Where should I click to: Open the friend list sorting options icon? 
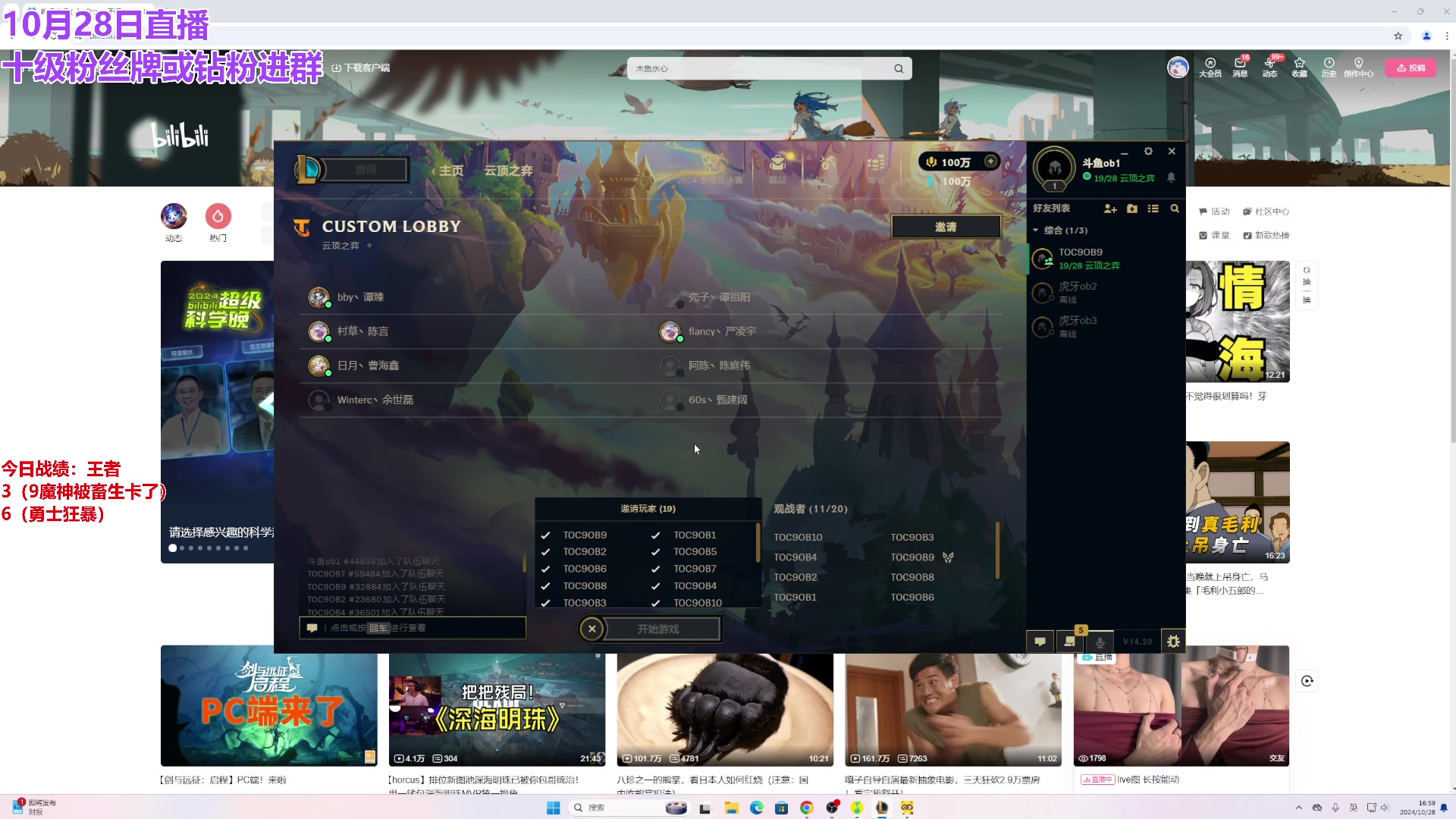click(x=1153, y=209)
